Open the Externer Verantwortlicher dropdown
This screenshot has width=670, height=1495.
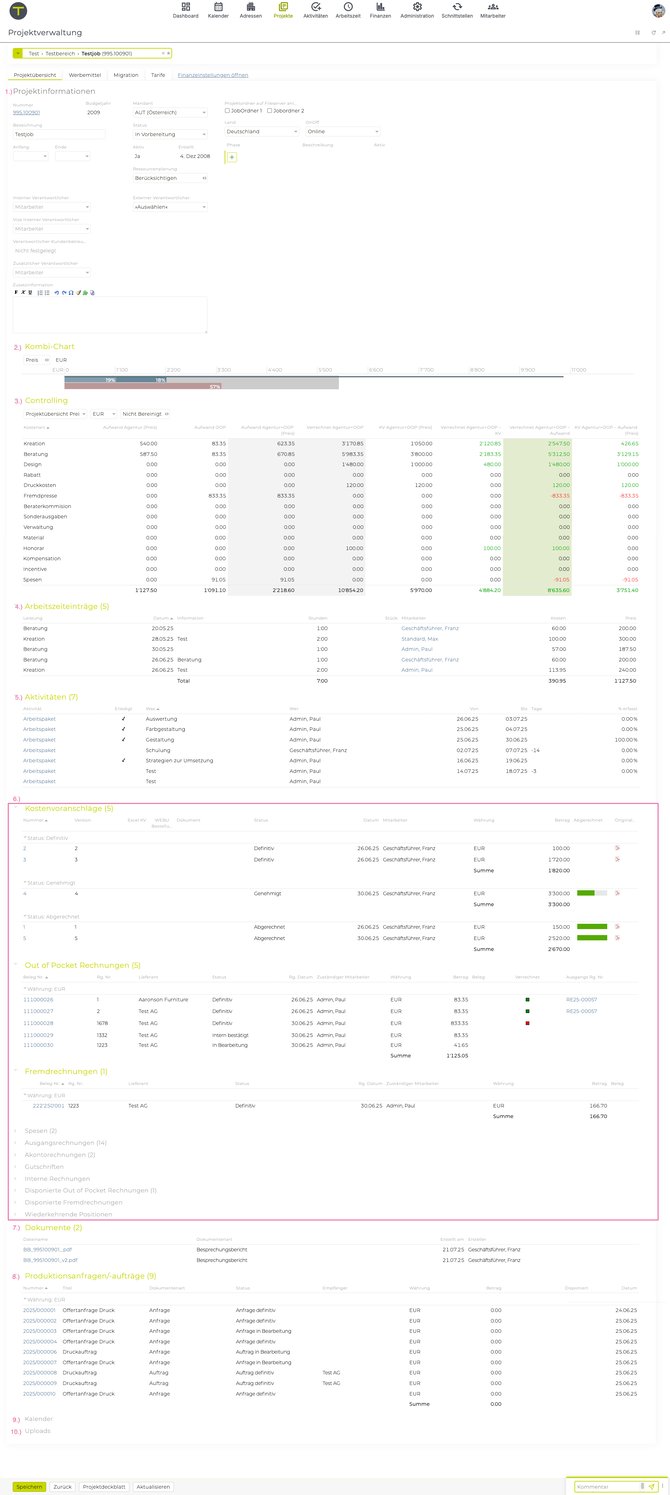pos(170,207)
